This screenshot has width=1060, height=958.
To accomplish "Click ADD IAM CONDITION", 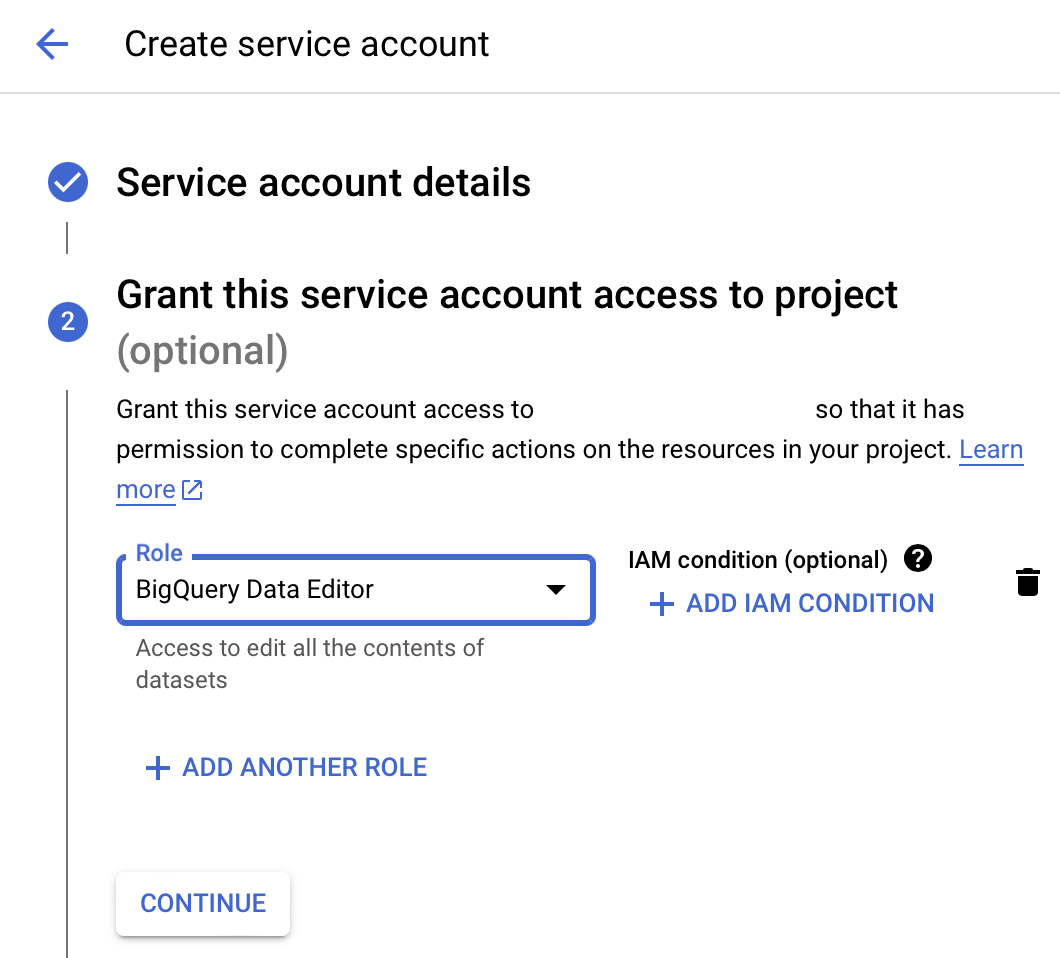I will click(x=810, y=603).
